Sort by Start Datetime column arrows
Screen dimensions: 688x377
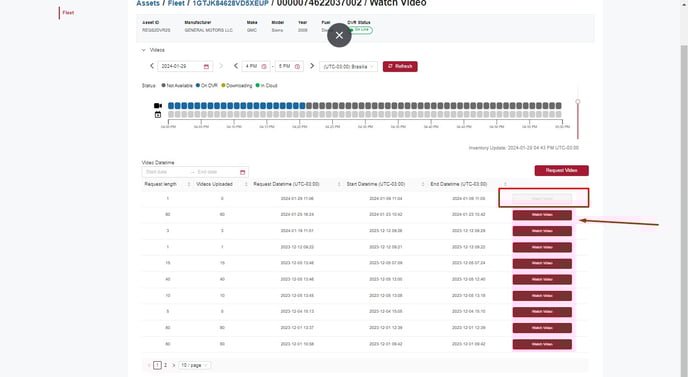[x=423, y=184]
